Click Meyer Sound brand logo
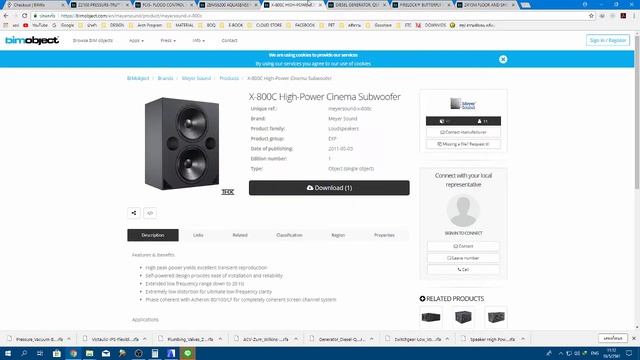Image resolution: width=640 pixels, height=360 pixels. click(463, 104)
